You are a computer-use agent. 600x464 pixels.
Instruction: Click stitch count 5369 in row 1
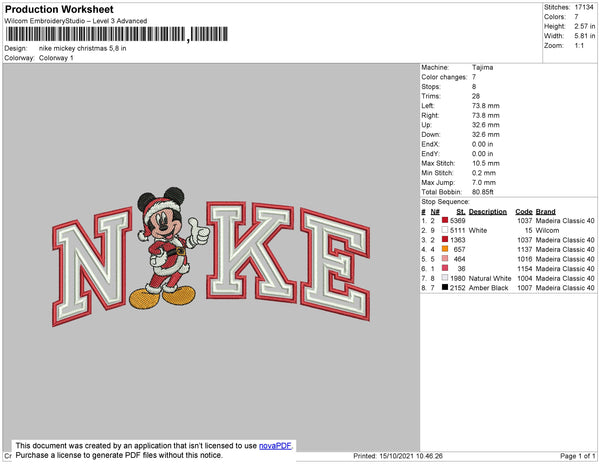(458, 221)
